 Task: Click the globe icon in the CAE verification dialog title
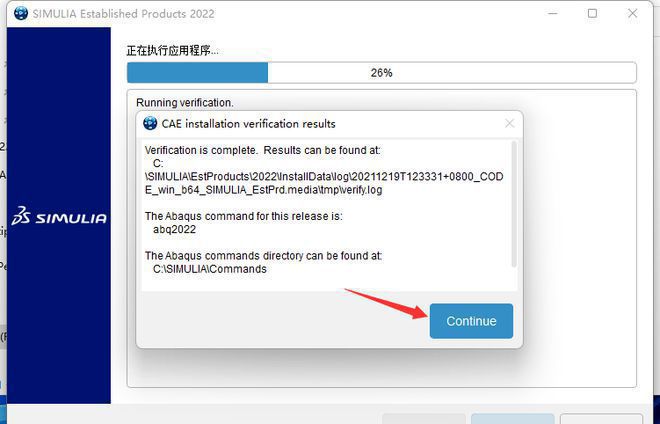click(x=150, y=123)
